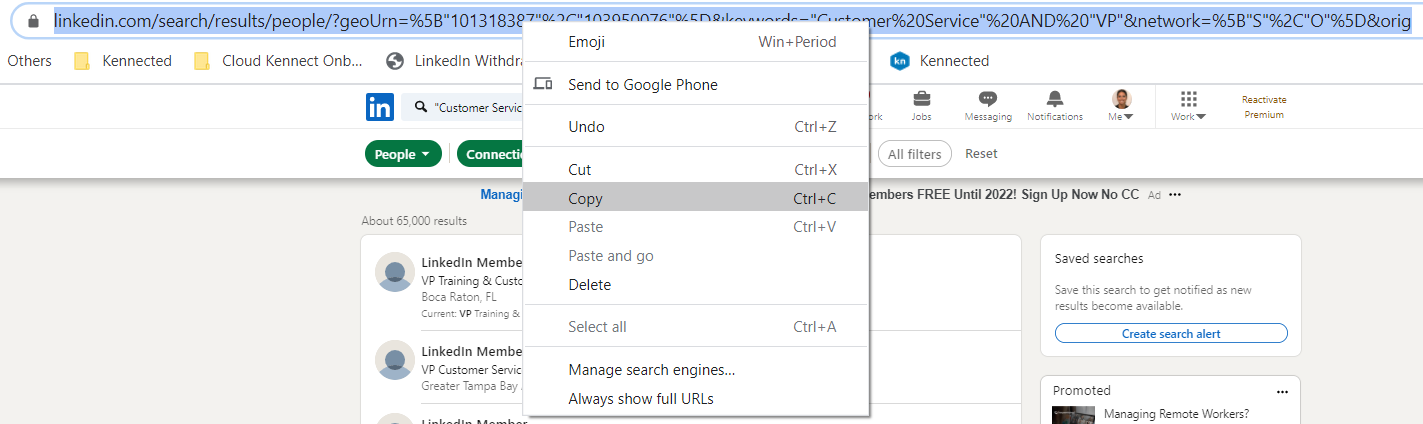Expand the People filter dropdown
Viewport: 1423px width, 424px height.
pyautogui.click(x=403, y=154)
